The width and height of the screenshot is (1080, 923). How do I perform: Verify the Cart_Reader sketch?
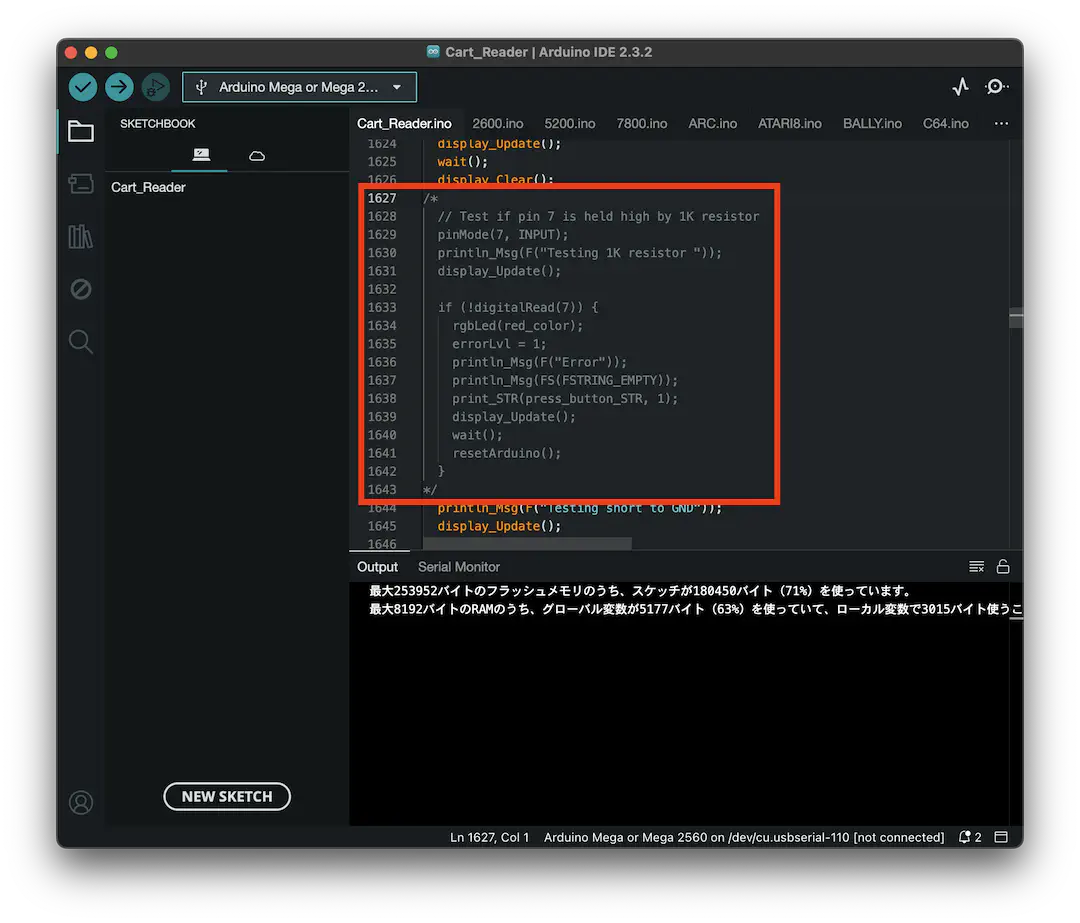pyautogui.click(x=83, y=87)
